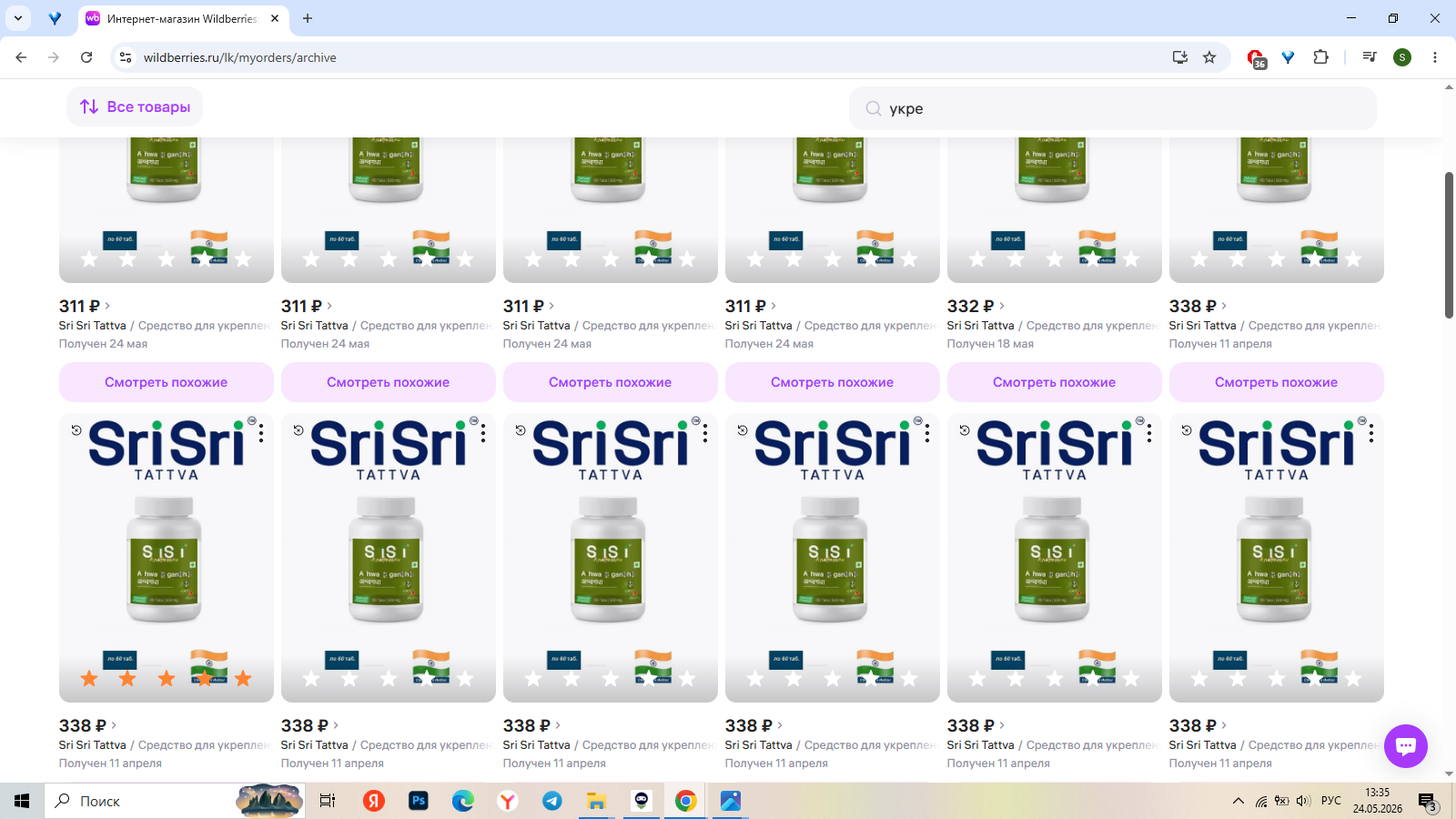The width and height of the screenshot is (1456, 819).
Task: Give five stars to the 332 ₽ product
Action: point(1131,259)
